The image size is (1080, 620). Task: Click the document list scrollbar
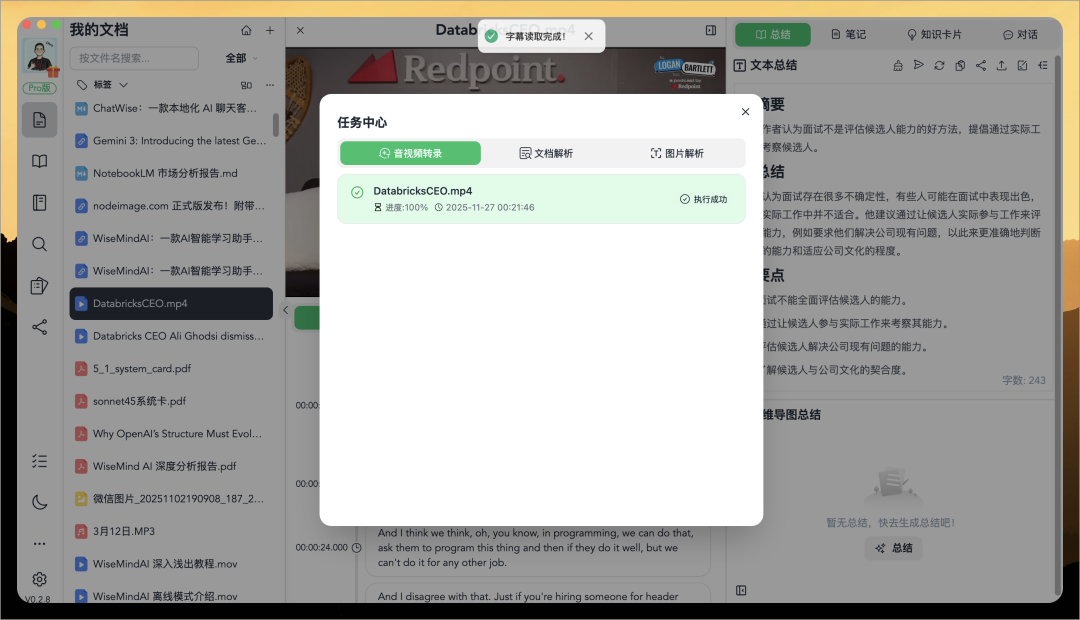point(276,125)
